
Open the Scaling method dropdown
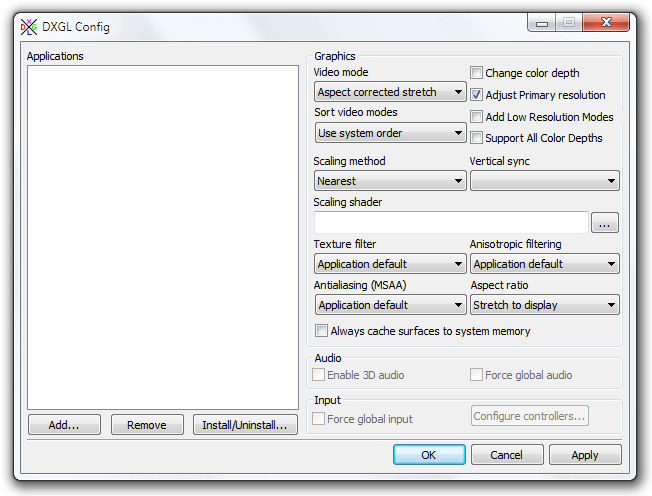point(390,181)
